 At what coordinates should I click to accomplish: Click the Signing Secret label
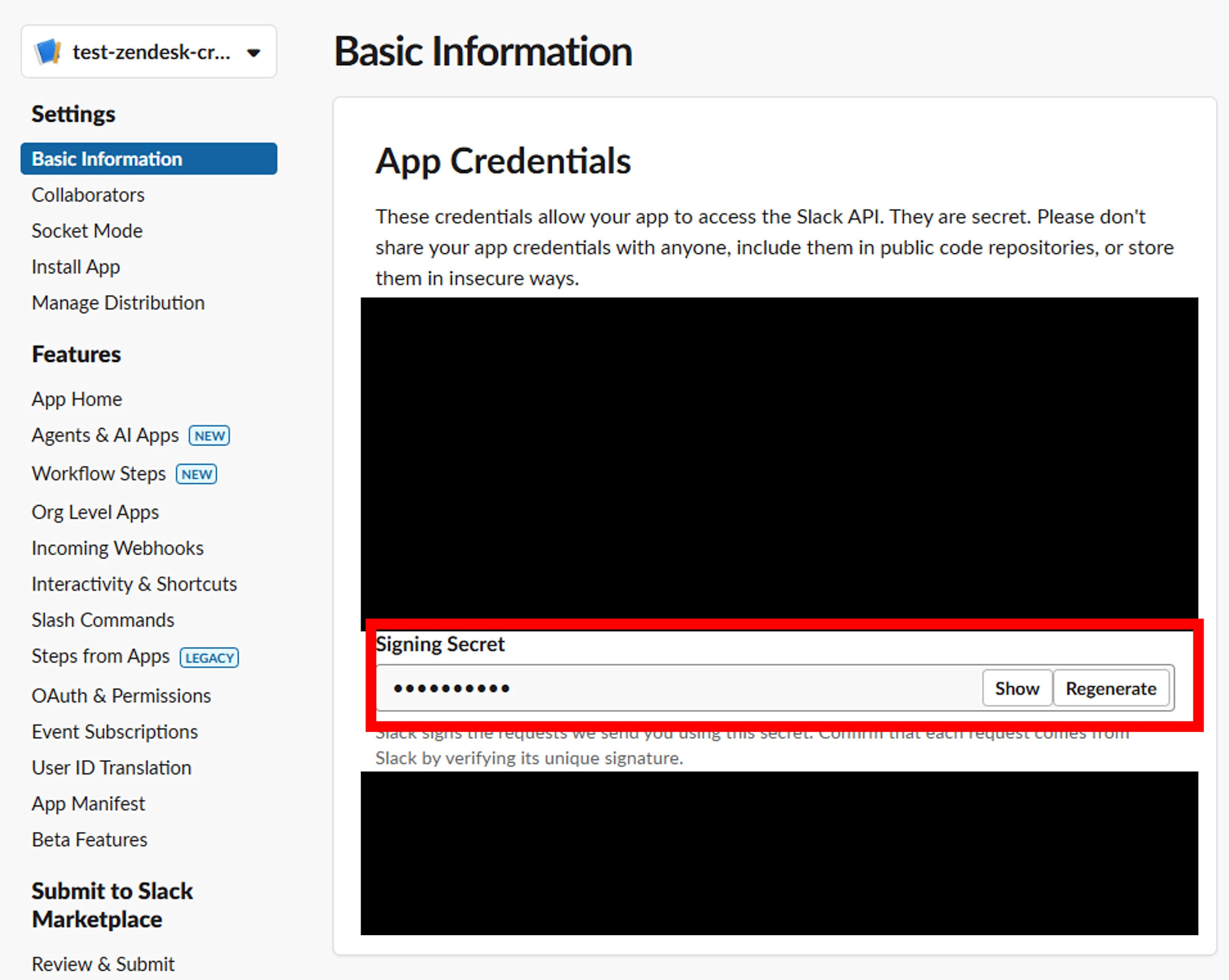coord(440,644)
